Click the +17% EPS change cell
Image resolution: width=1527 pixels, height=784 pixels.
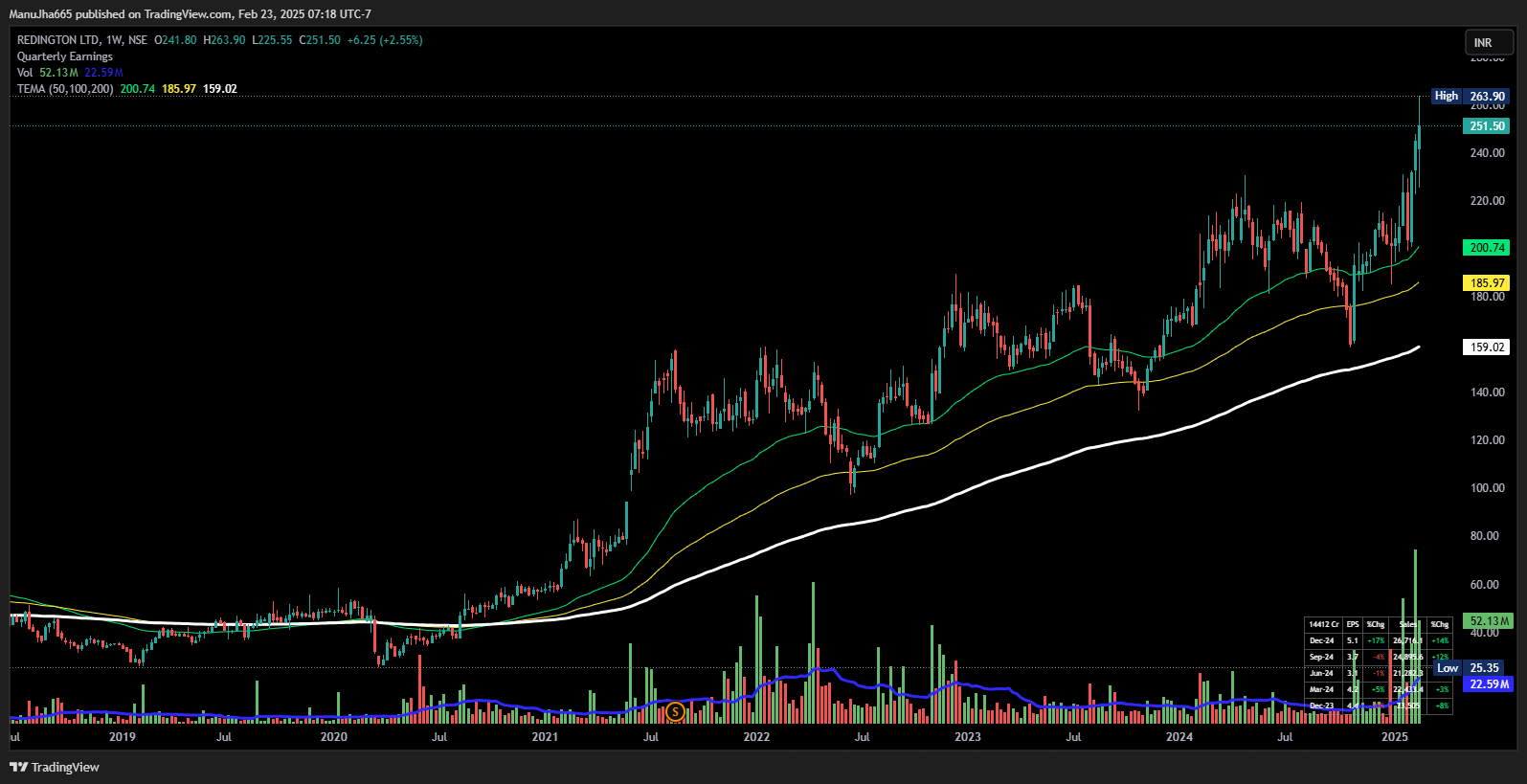click(1376, 640)
